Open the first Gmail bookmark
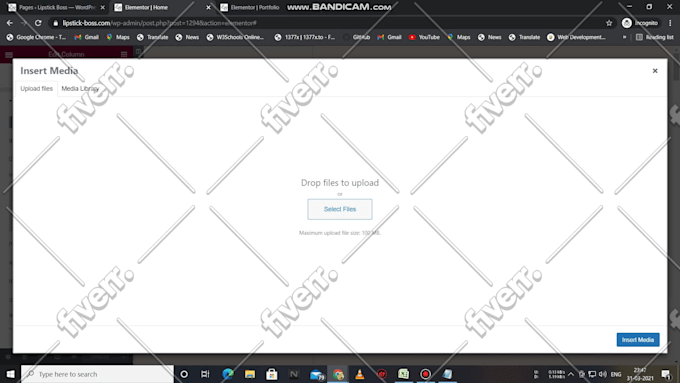Viewport: 680px width, 383px height. click(x=86, y=37)
